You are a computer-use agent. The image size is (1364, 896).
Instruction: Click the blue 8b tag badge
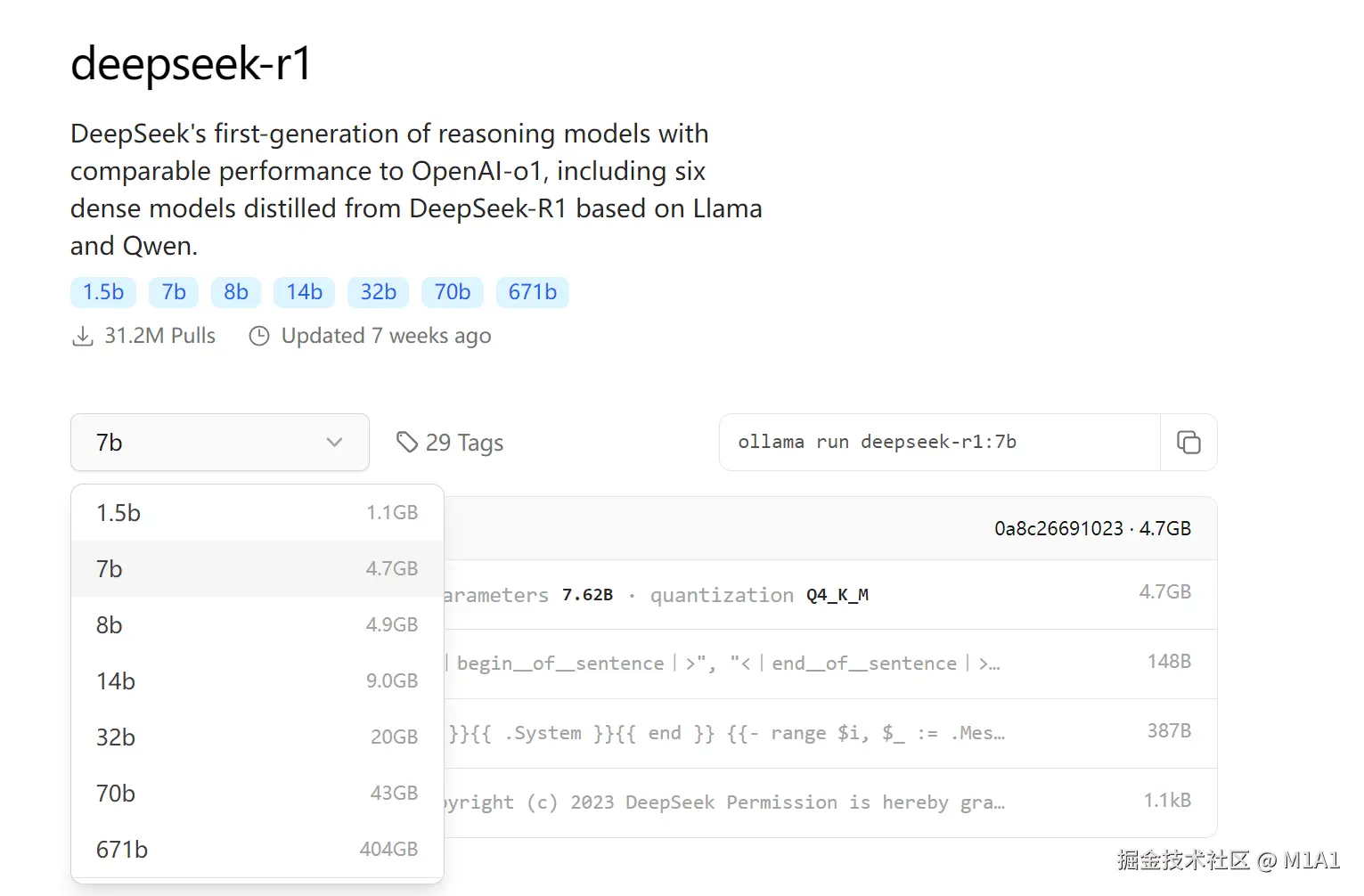tap(236, 292)
